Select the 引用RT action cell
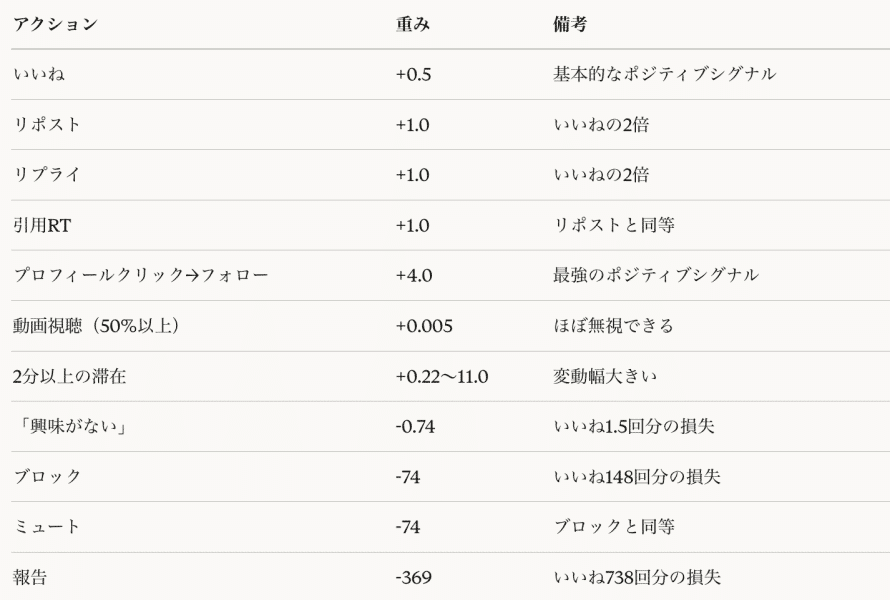 (x=41, y=225)
